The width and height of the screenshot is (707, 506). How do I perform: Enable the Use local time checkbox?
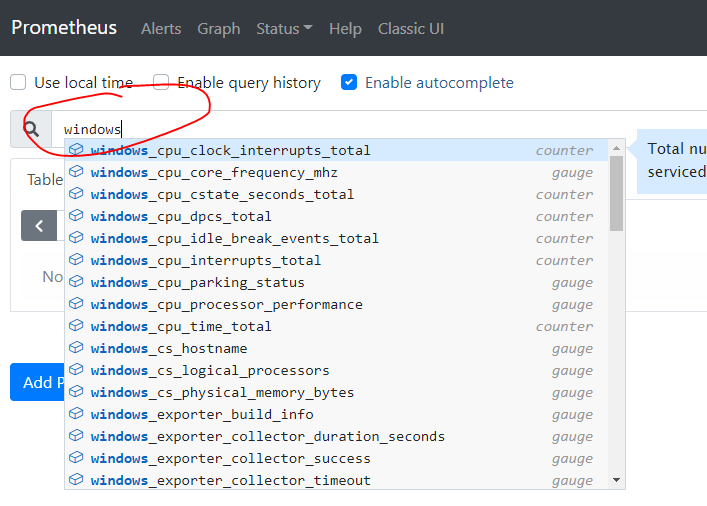coord(18,82)
